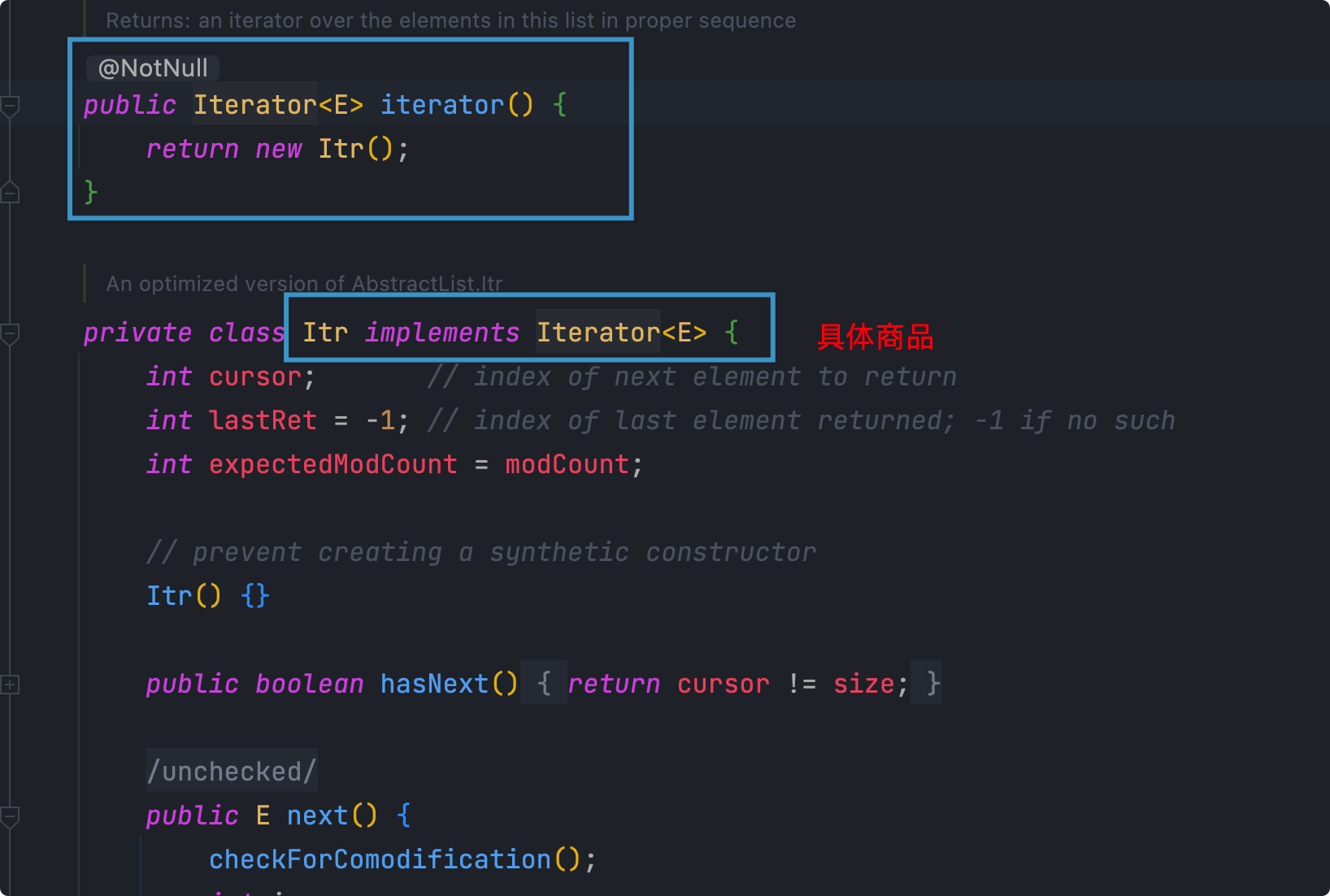The height and width of the screenshot is (896, 1330).
Task: Click the folded closing brace after 'size;'
Action: (x=927, y=683)
